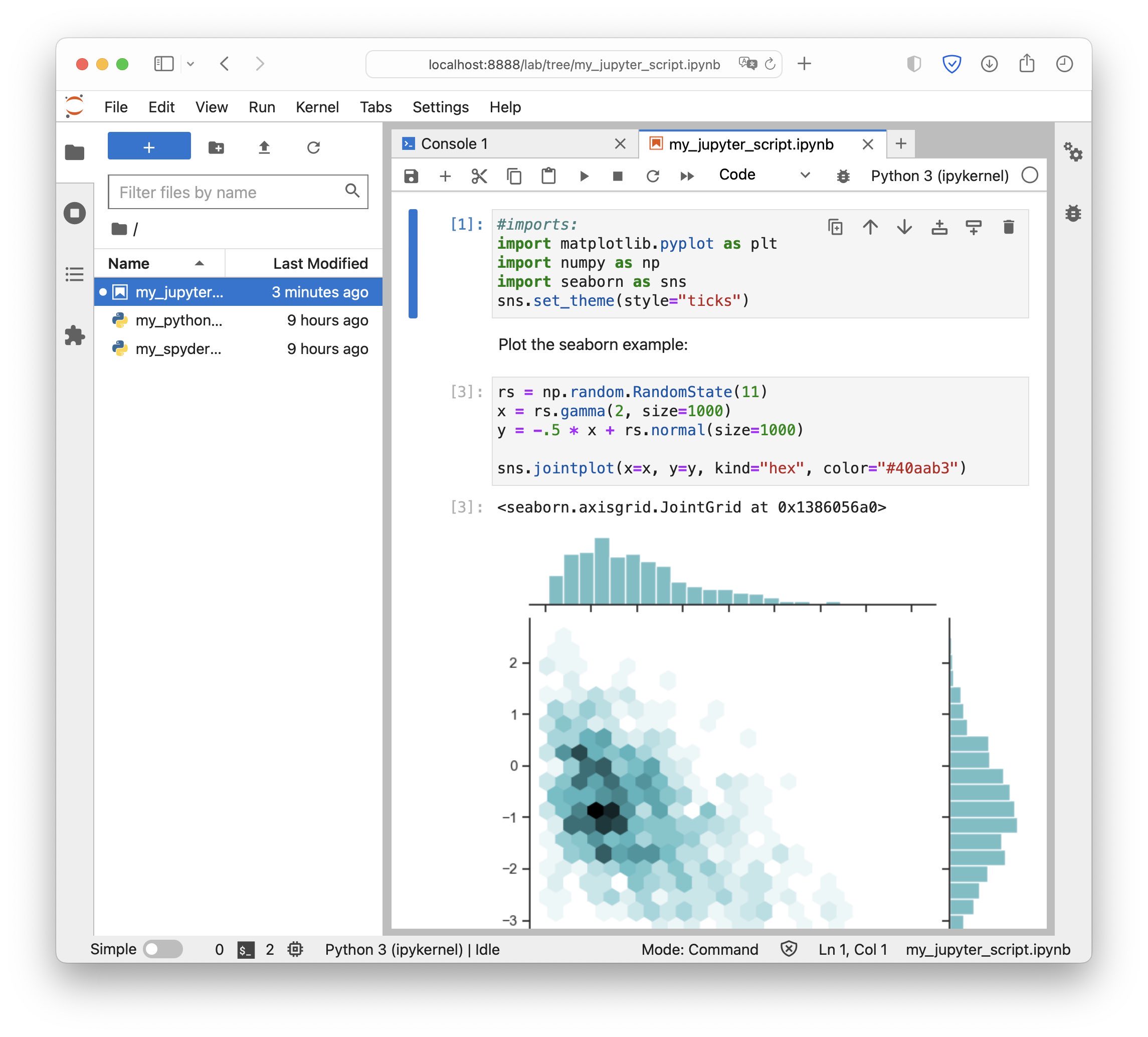Open the Running Terminals and Kernels sidebar
This screenshot has height=1037, width=1148.
[75, 213]
